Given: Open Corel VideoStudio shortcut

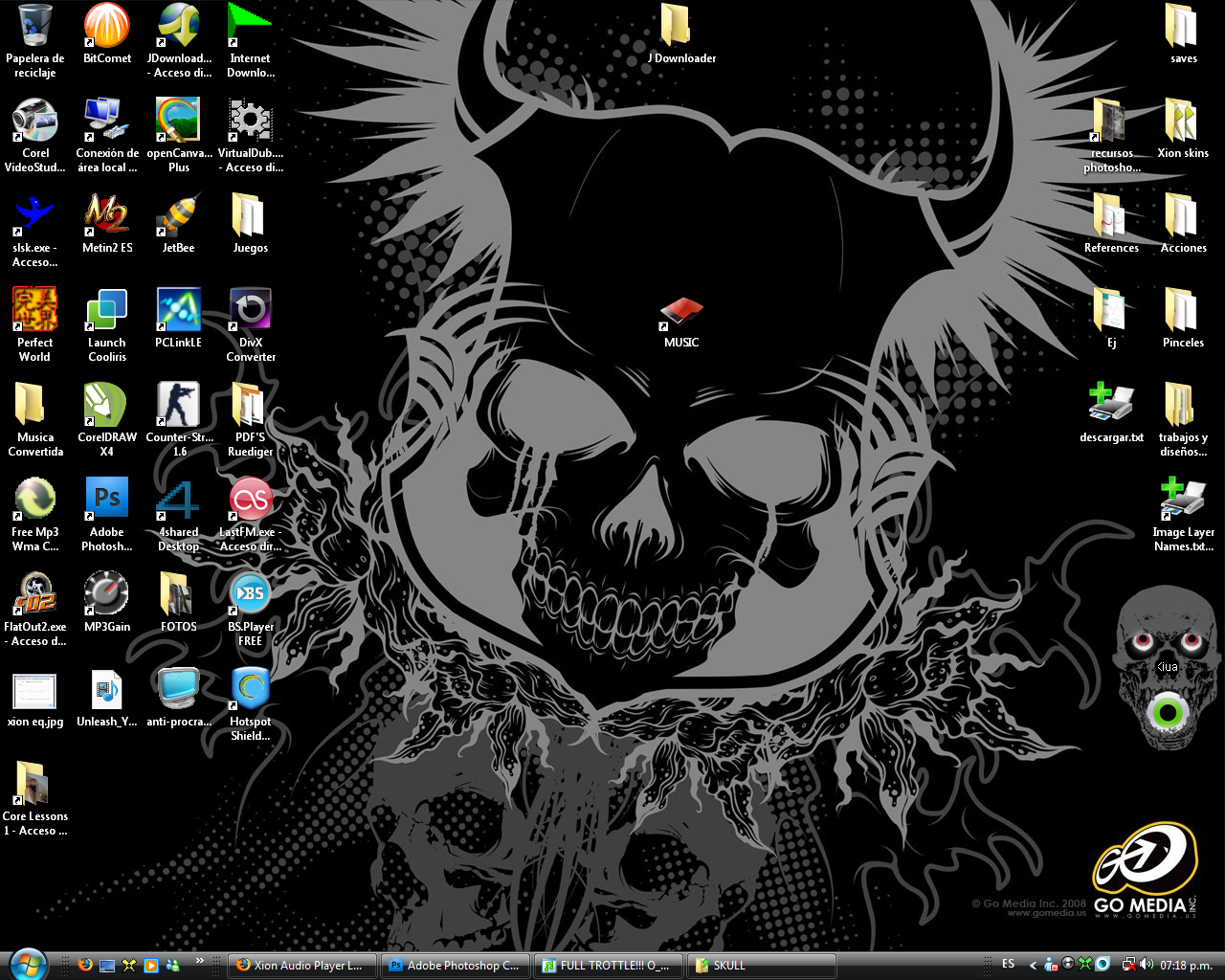Looking at the screenshot, I should click(x=35, y=121).
